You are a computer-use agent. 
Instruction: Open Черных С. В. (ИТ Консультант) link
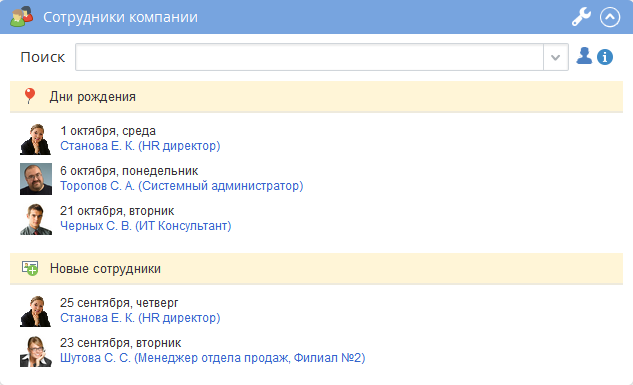(146, 226)
